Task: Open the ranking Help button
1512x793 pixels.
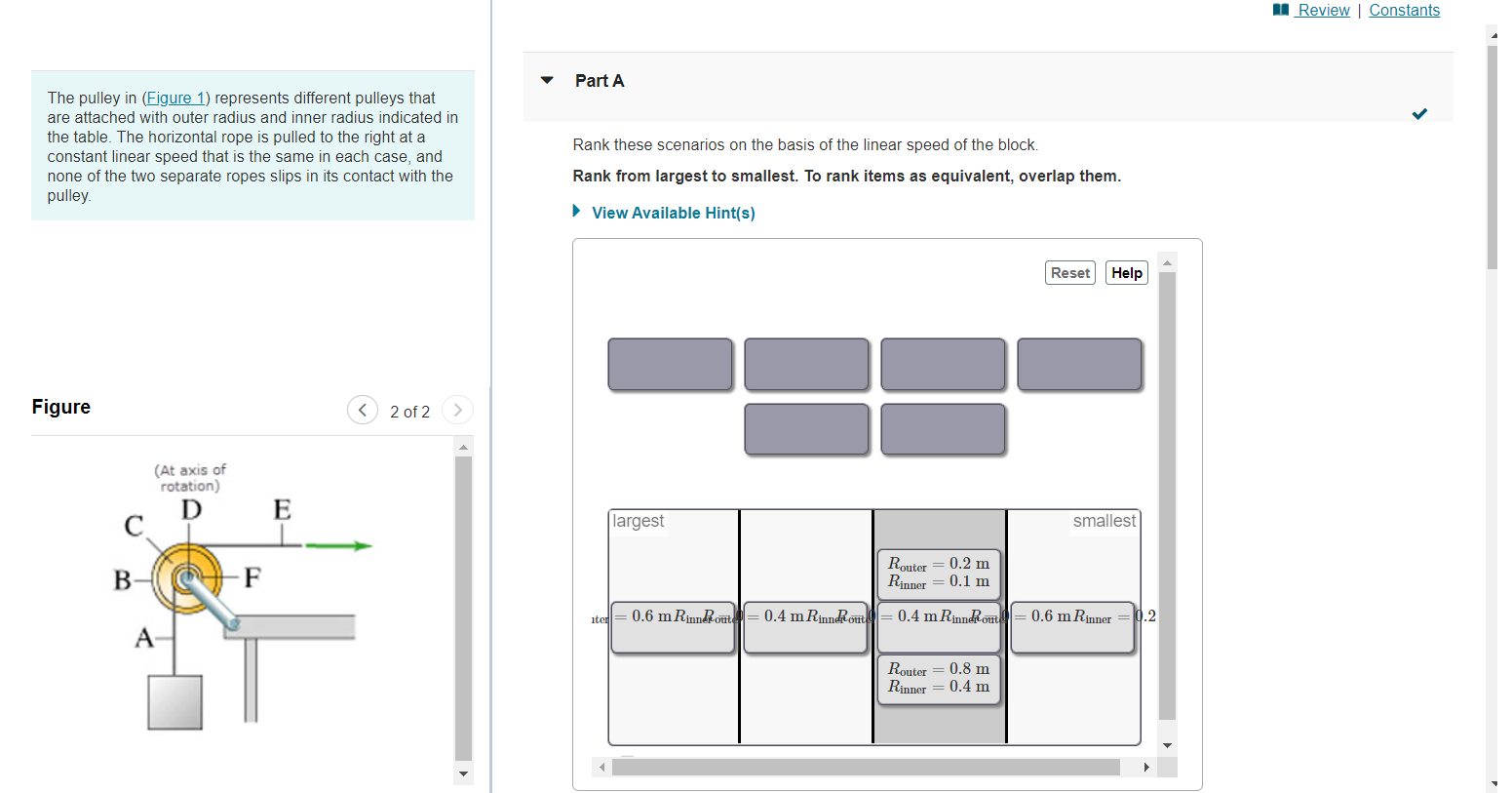Action: pyautogui.click(x=1127, y=273)
